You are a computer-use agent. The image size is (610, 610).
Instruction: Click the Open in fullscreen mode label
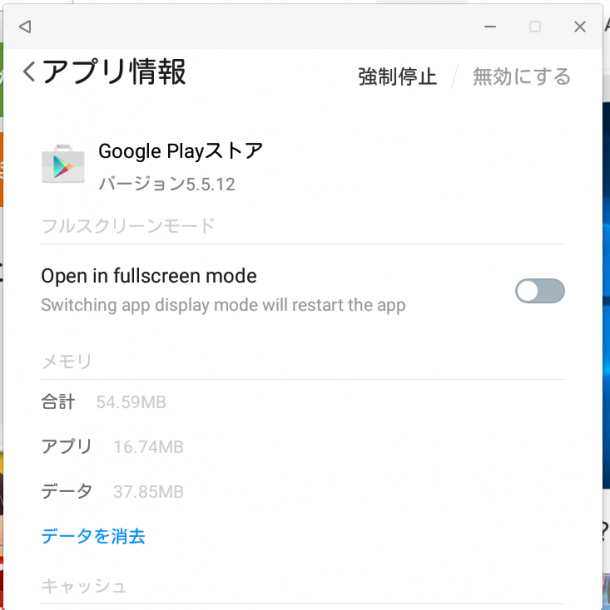(x=149, y=276)
